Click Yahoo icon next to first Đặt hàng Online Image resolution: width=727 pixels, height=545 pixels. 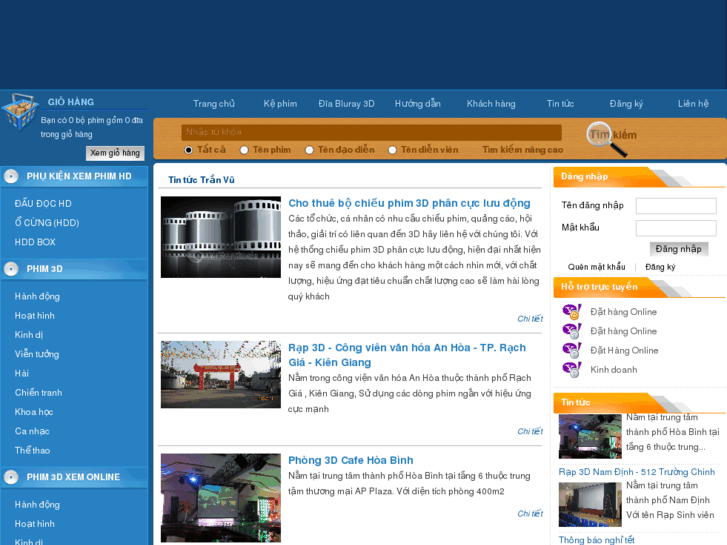tap(572, 312)
